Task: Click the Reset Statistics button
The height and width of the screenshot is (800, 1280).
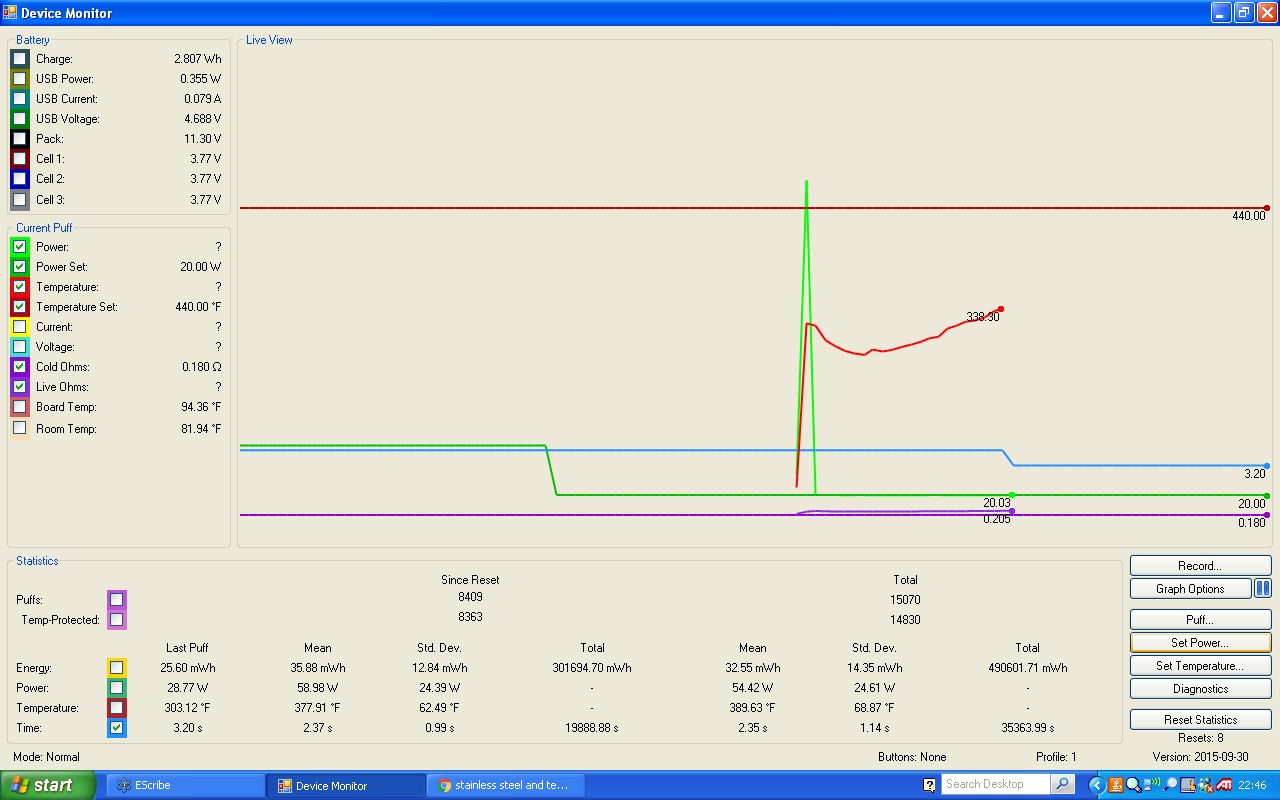Action: pos(1200,720)
